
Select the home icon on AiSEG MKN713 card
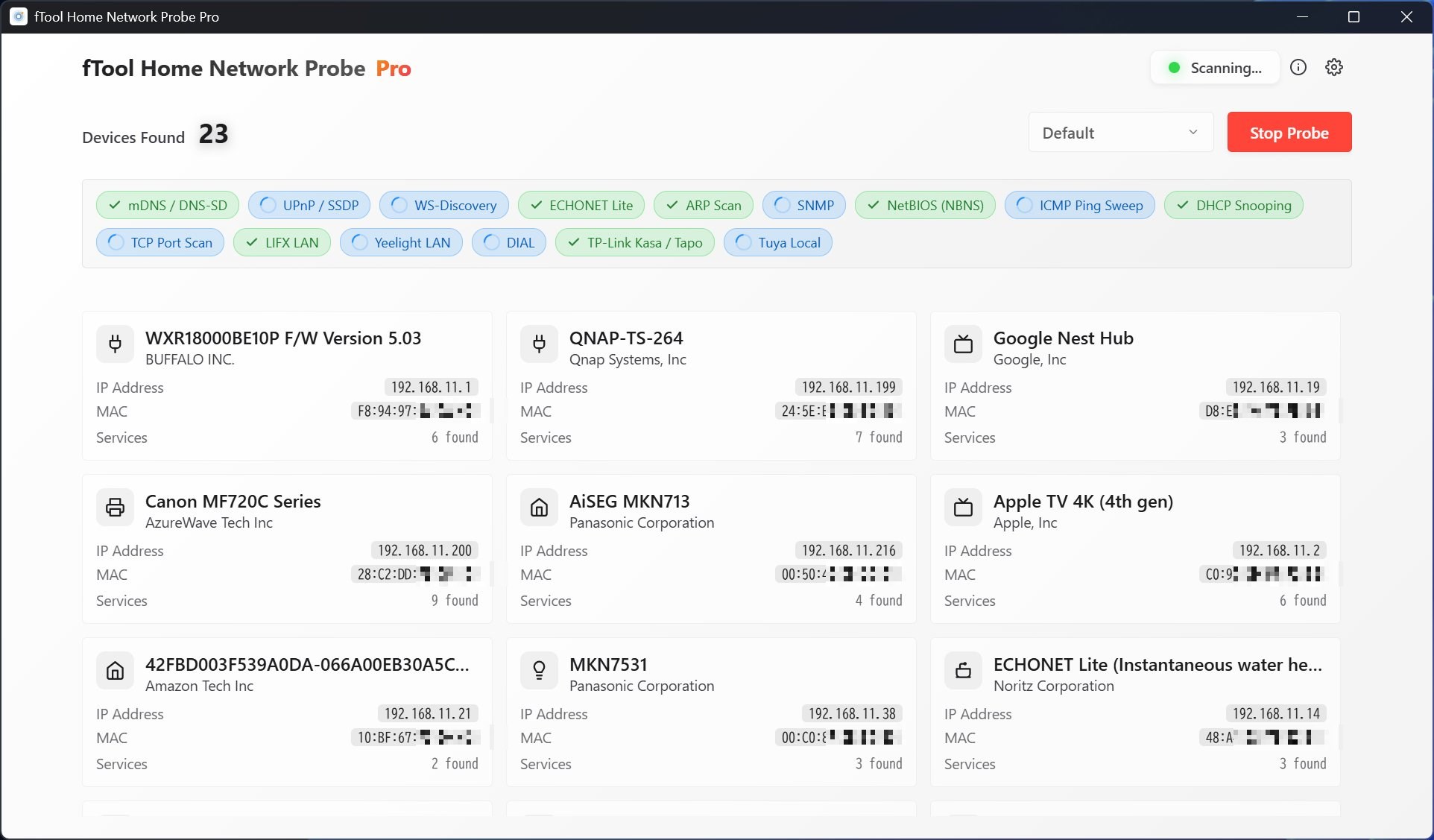539,508
